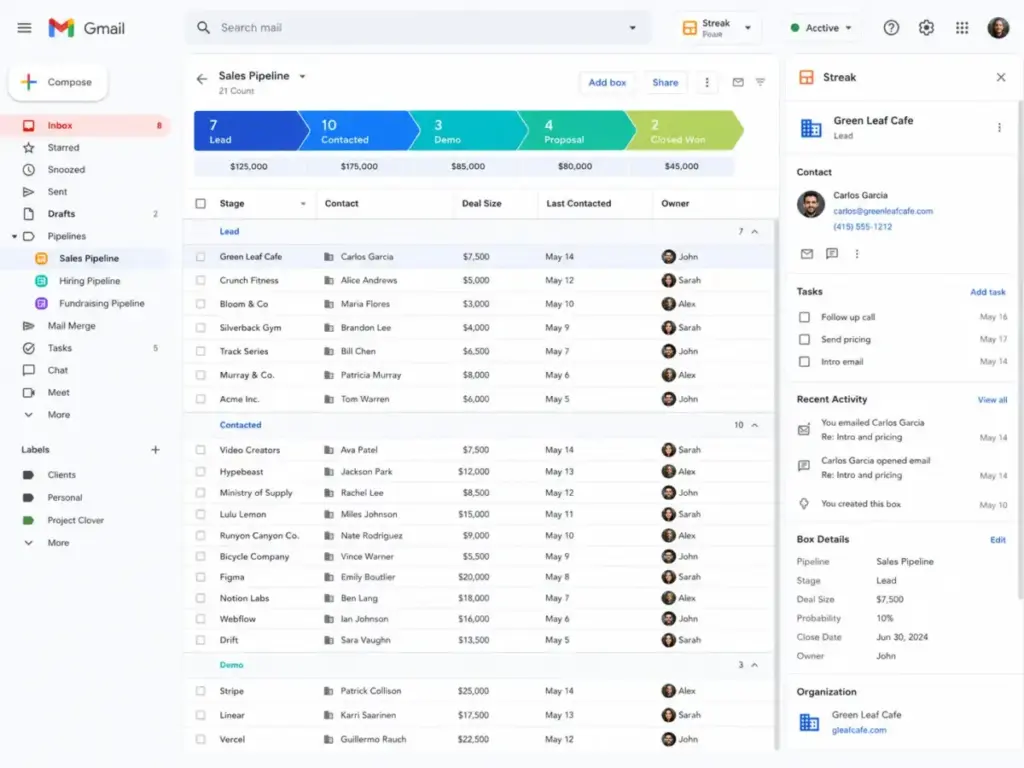Click the Compose button

57,82
